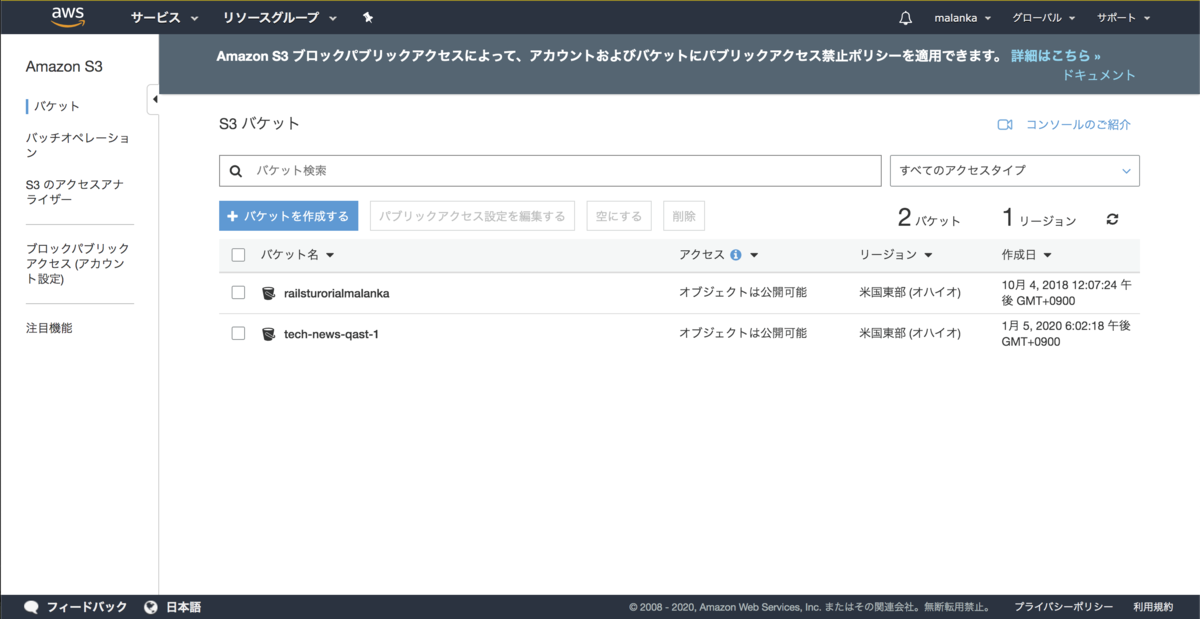Click the 日本語 language selector
Screen dimensions: 1200x619
(183, 607)
